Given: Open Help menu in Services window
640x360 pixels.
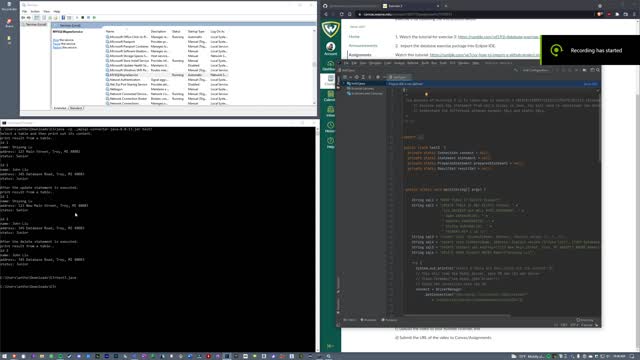Looking at the screenshot, I should click(x=57, y=11).
